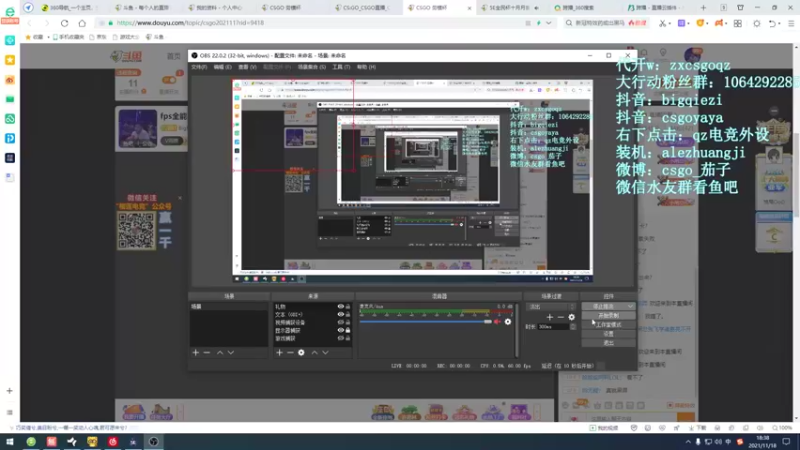
Task: Click the blue mixer volume slider
Action: [425, 322]
